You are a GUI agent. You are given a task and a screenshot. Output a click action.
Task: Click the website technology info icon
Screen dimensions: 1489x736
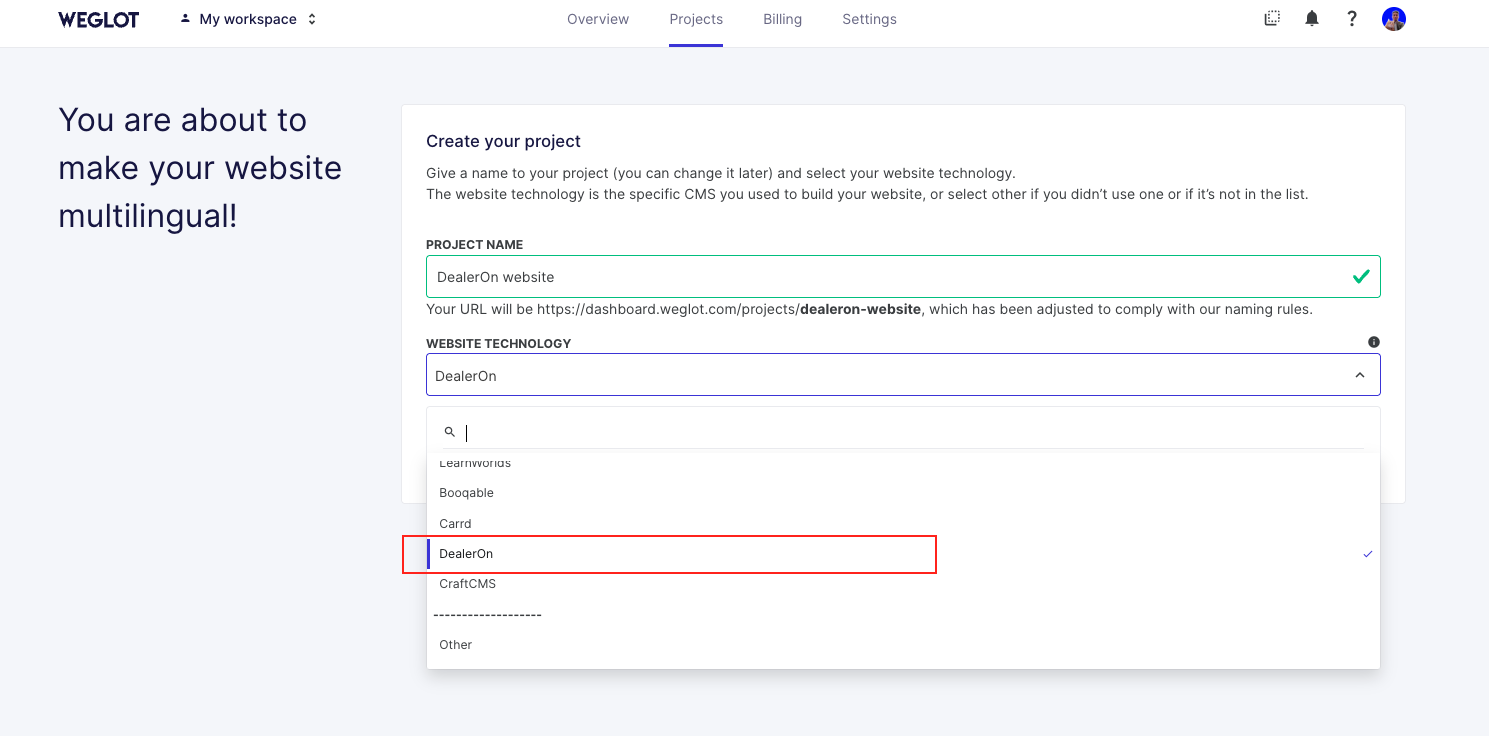point(1373,342)
